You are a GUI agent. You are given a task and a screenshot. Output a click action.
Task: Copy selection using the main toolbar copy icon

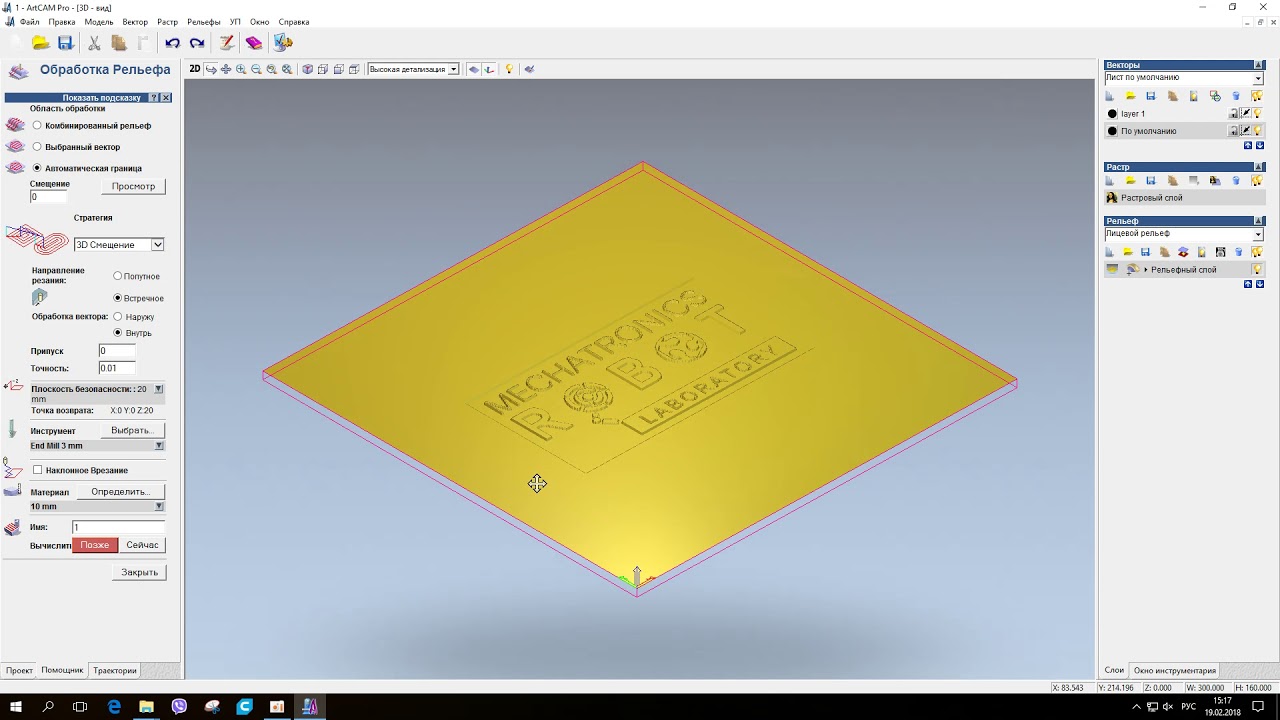[x=119, y=43]
